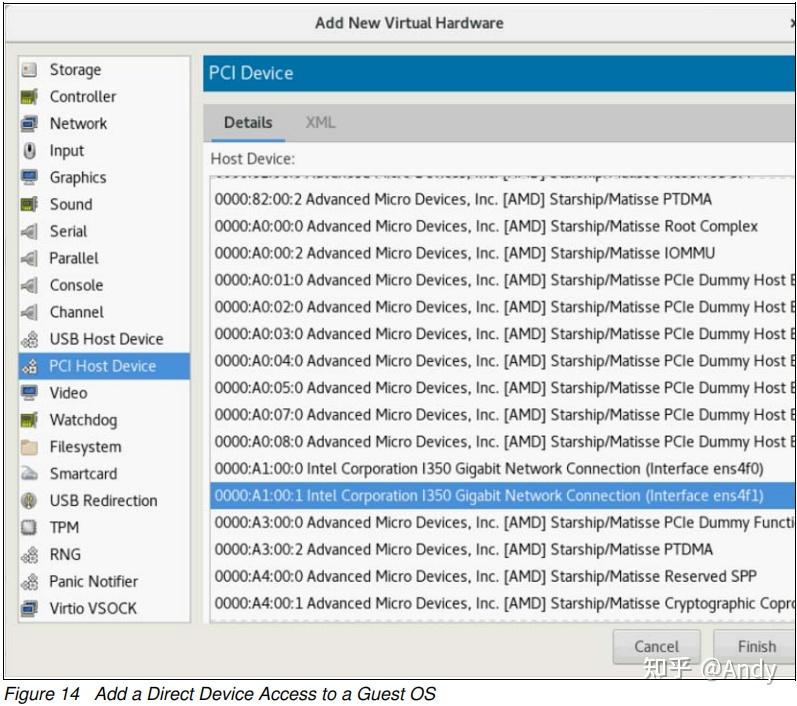Select RNG in hardware list
The height and width of the screenshot is (706, 797).
66,554
